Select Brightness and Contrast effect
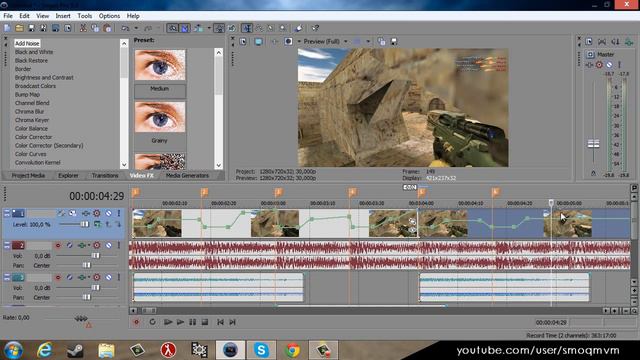This screenshot has width=640, height=360. coord(44,78)
